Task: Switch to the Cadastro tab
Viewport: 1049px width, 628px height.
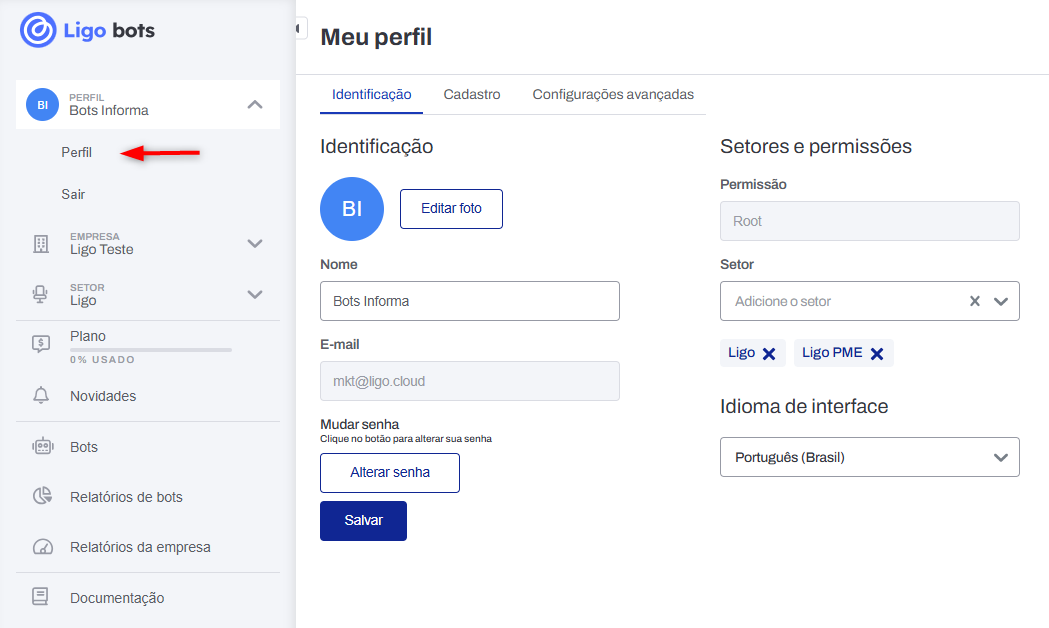Action: click(x=472, y=94)
